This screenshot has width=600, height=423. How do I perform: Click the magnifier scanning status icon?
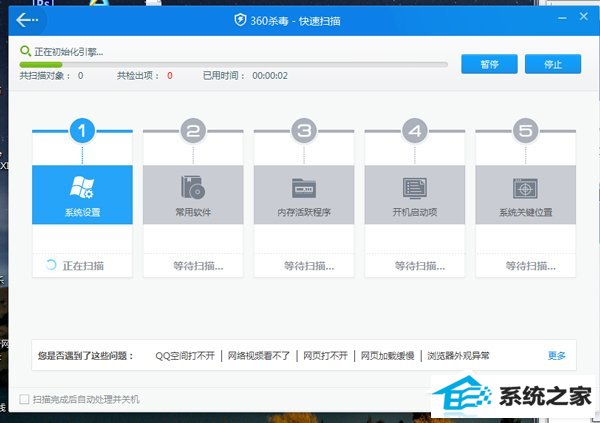pyautogui.click(x=25, y=51)
